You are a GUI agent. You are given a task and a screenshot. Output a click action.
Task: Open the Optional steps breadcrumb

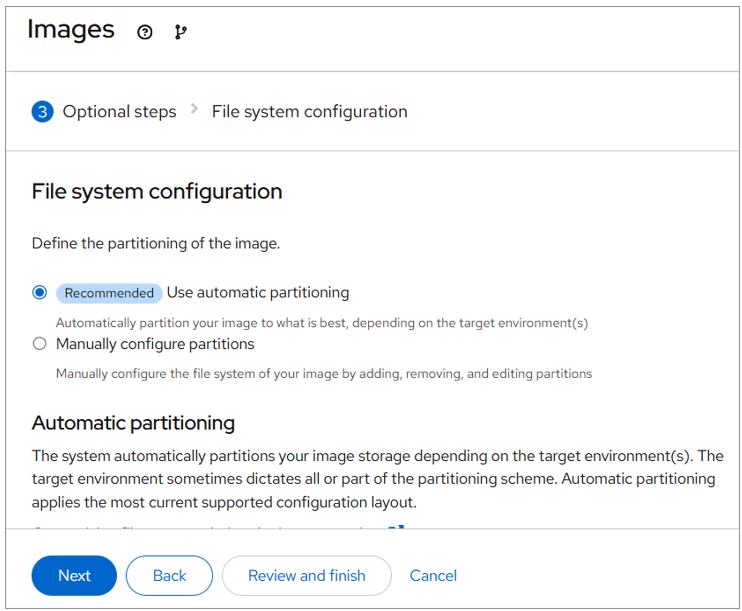click(x=119, y=112)
